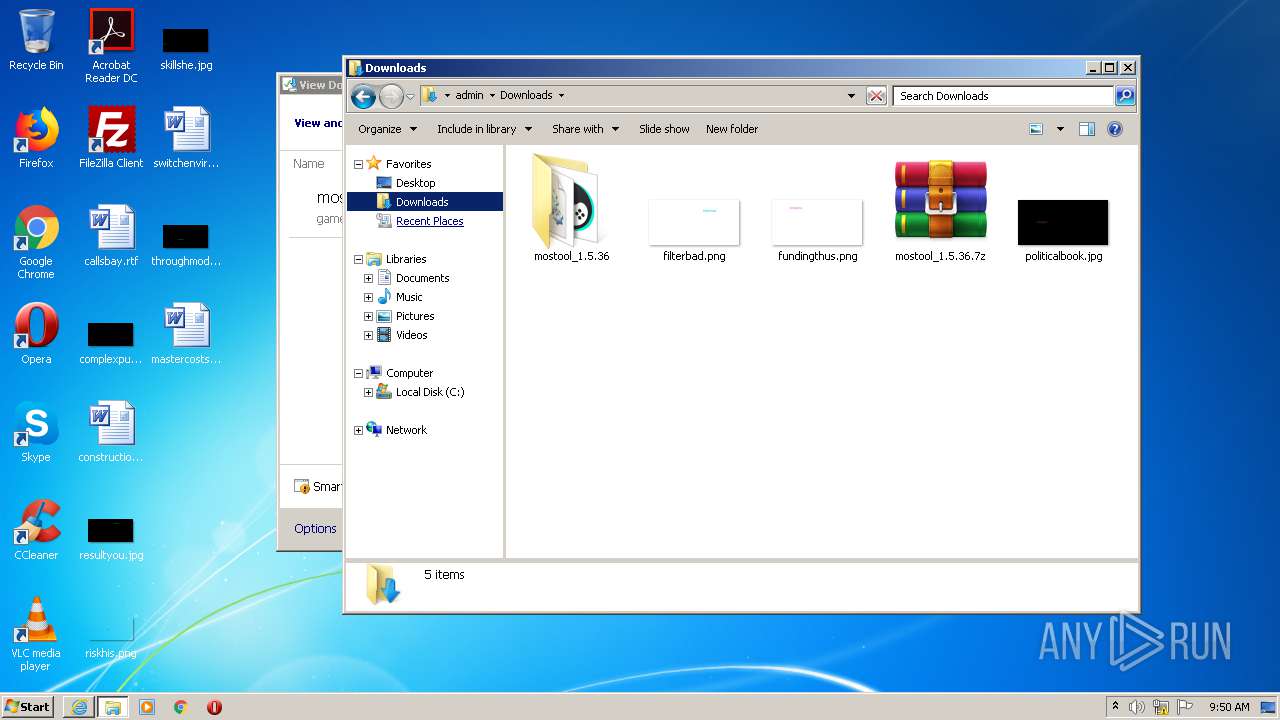Image resolution: width=1280 pixels, height=720 pixels.
Task: Open Include in library menu
Action: point(484,129)
